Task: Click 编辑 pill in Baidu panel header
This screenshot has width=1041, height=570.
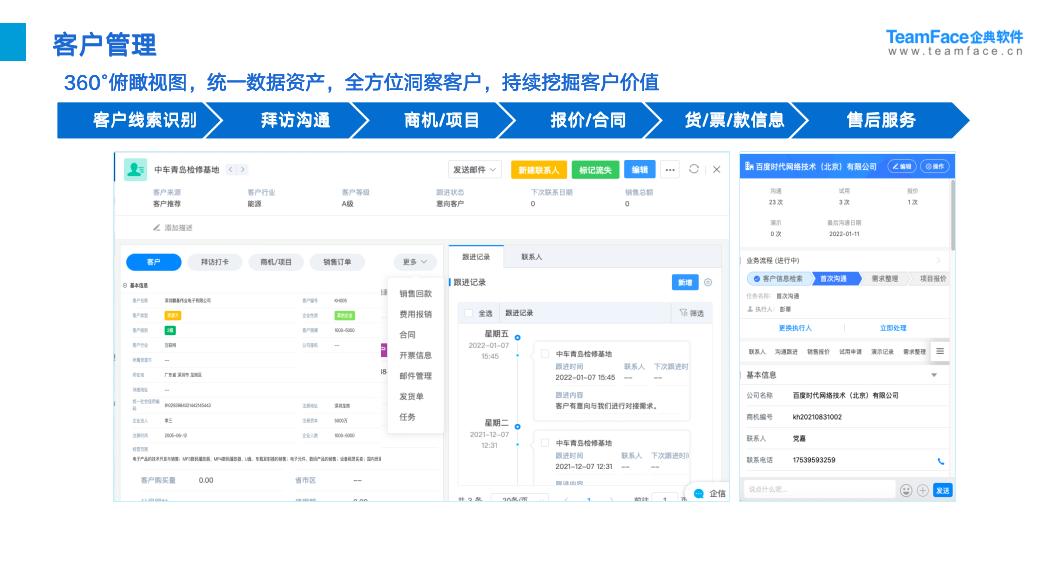Action: [902, 167]
